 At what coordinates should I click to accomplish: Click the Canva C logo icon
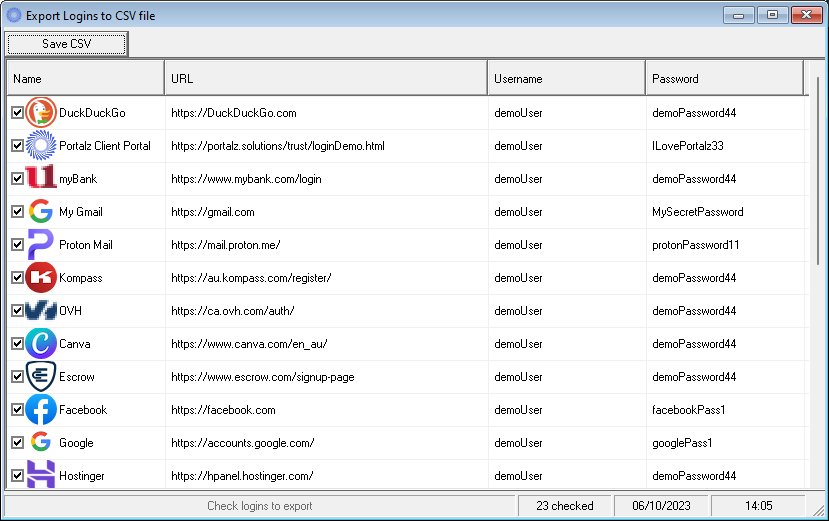(x=41, y=343)
